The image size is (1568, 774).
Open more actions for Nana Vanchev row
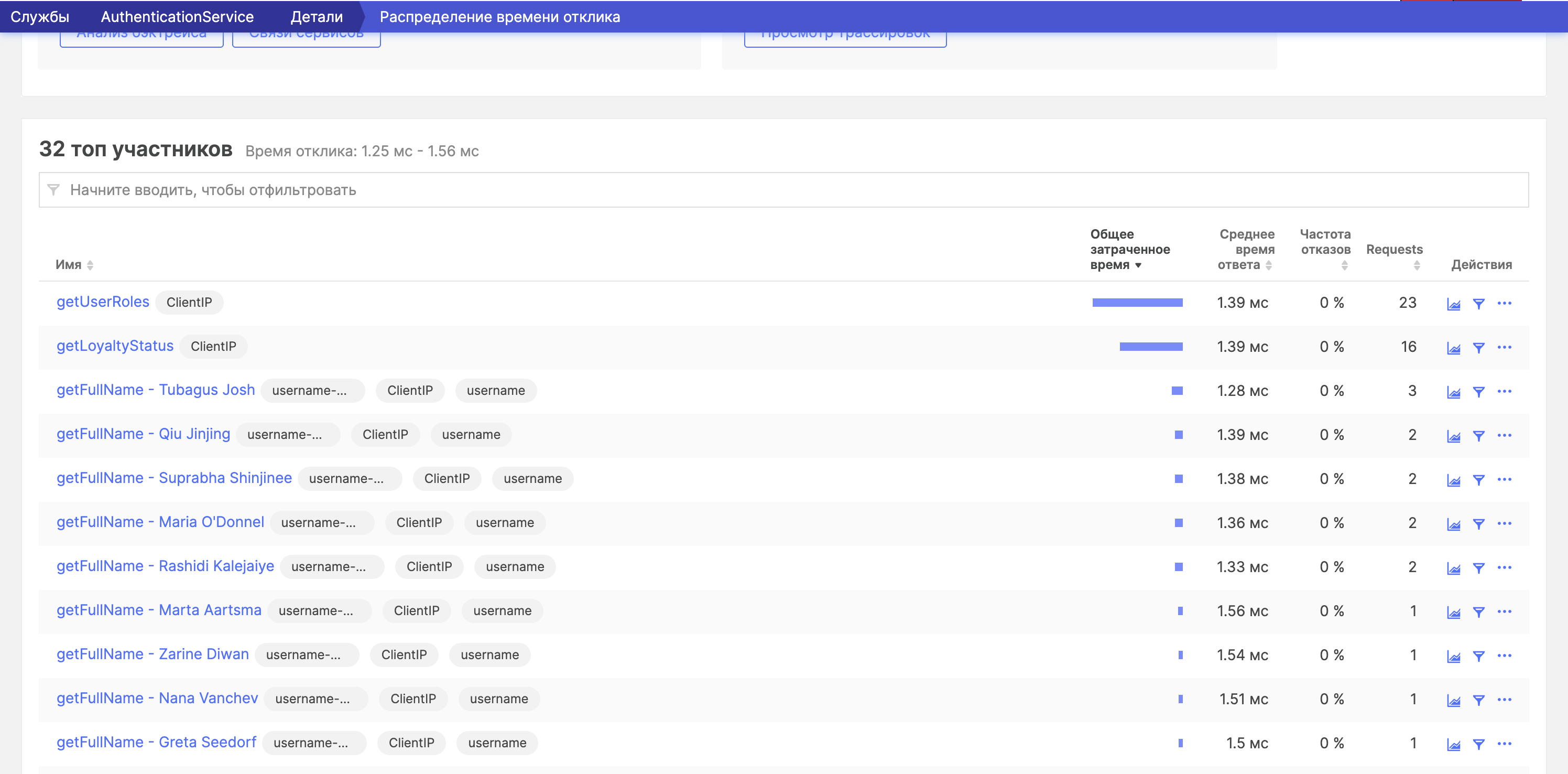click(1504, 699)
